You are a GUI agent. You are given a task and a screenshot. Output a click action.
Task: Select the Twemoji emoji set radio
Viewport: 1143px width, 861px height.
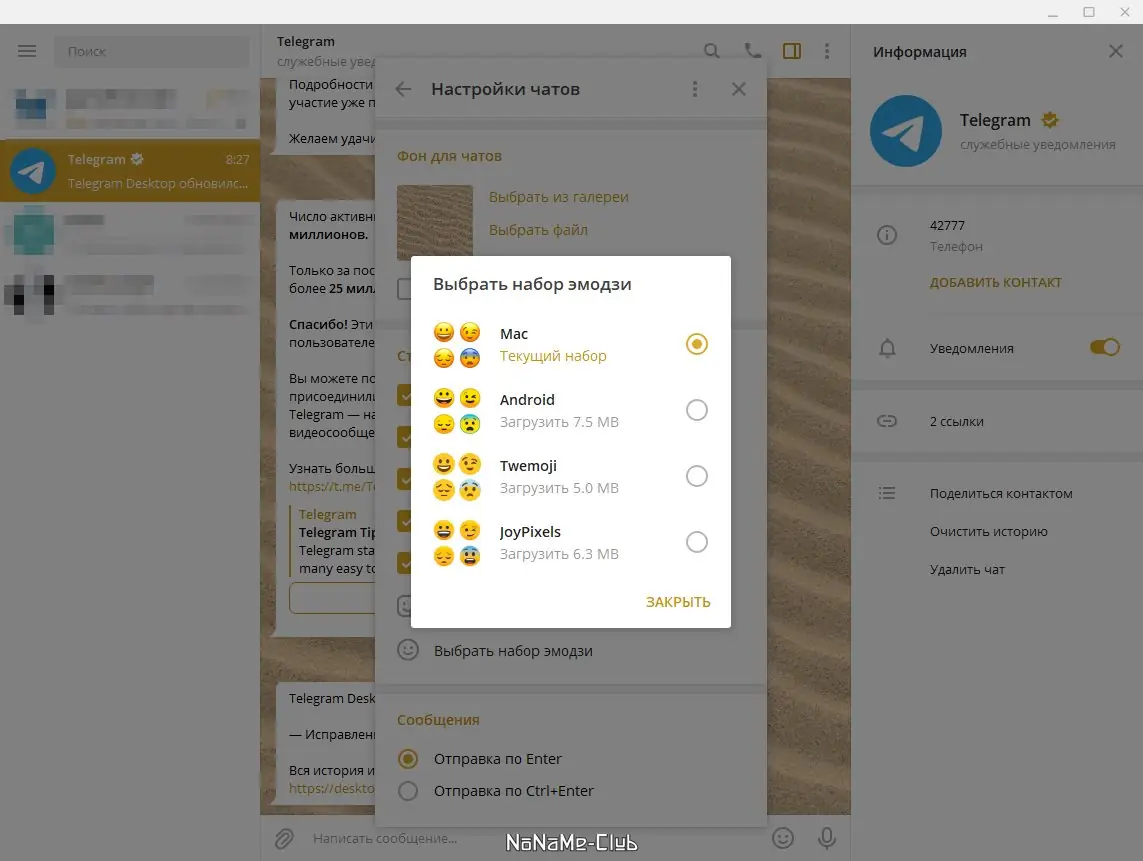(x=697, y=476)
